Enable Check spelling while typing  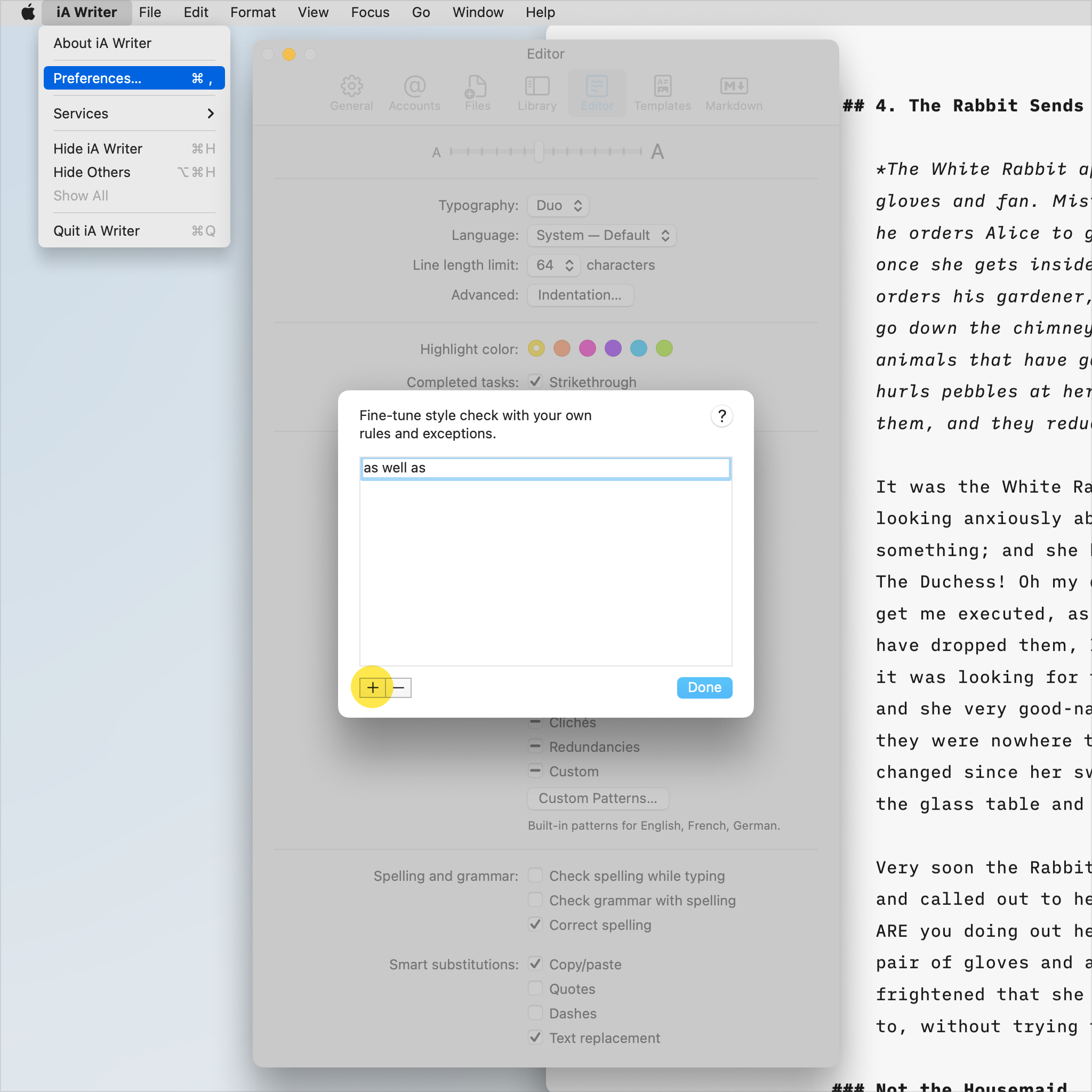(535, 876)
